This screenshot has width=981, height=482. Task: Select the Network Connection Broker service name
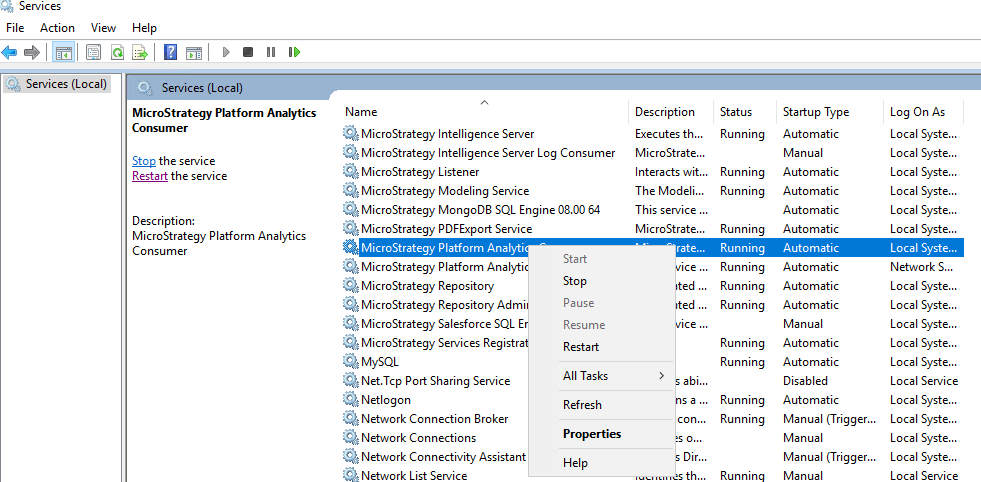coord(435,419)
